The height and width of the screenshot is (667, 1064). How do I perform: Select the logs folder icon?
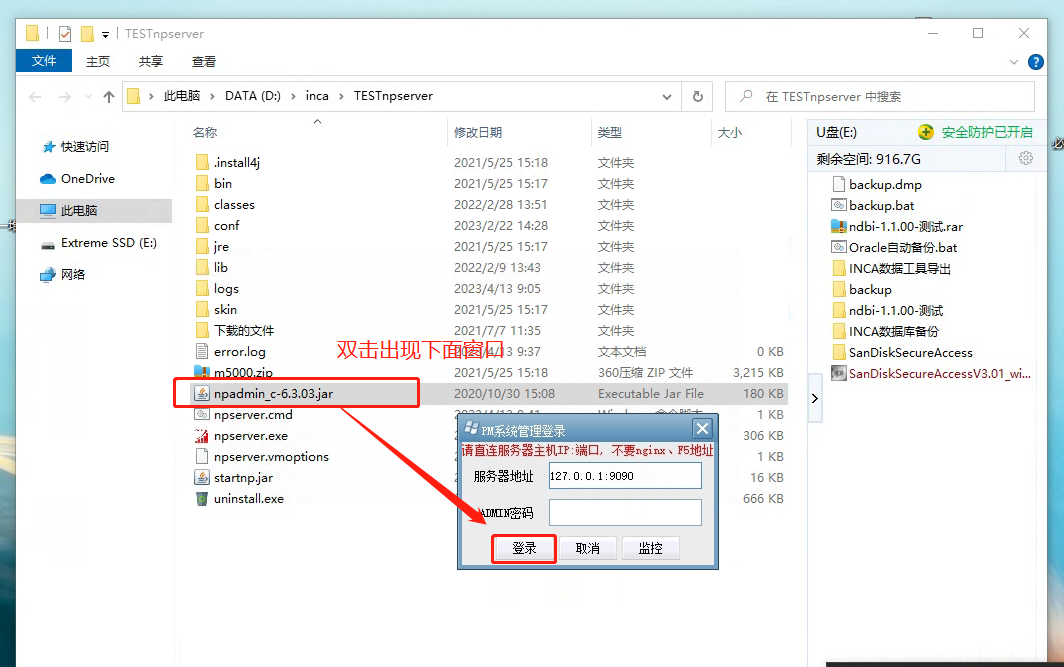click(202, 288)
